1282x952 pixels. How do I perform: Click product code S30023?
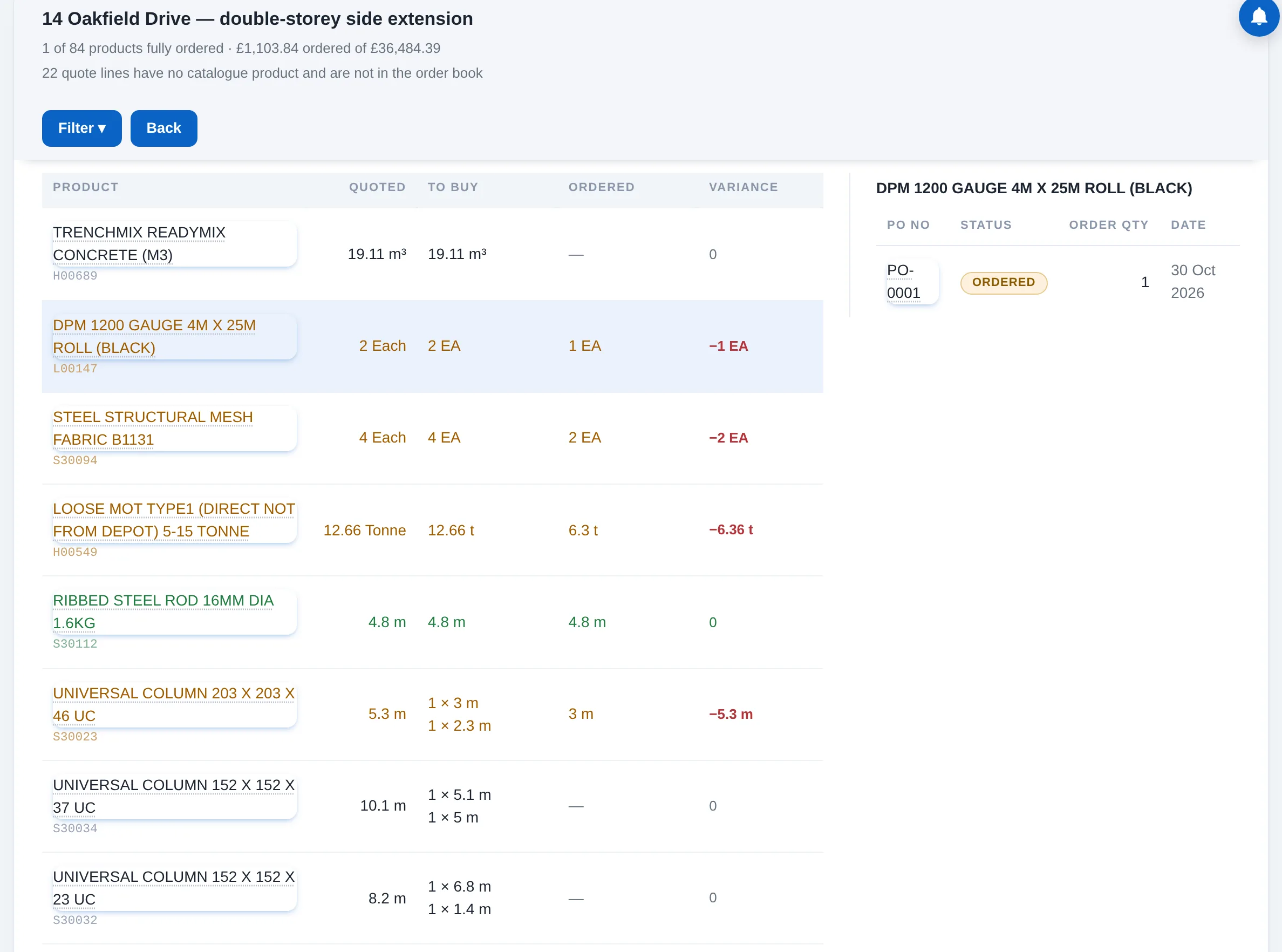[x=75, y=737]
